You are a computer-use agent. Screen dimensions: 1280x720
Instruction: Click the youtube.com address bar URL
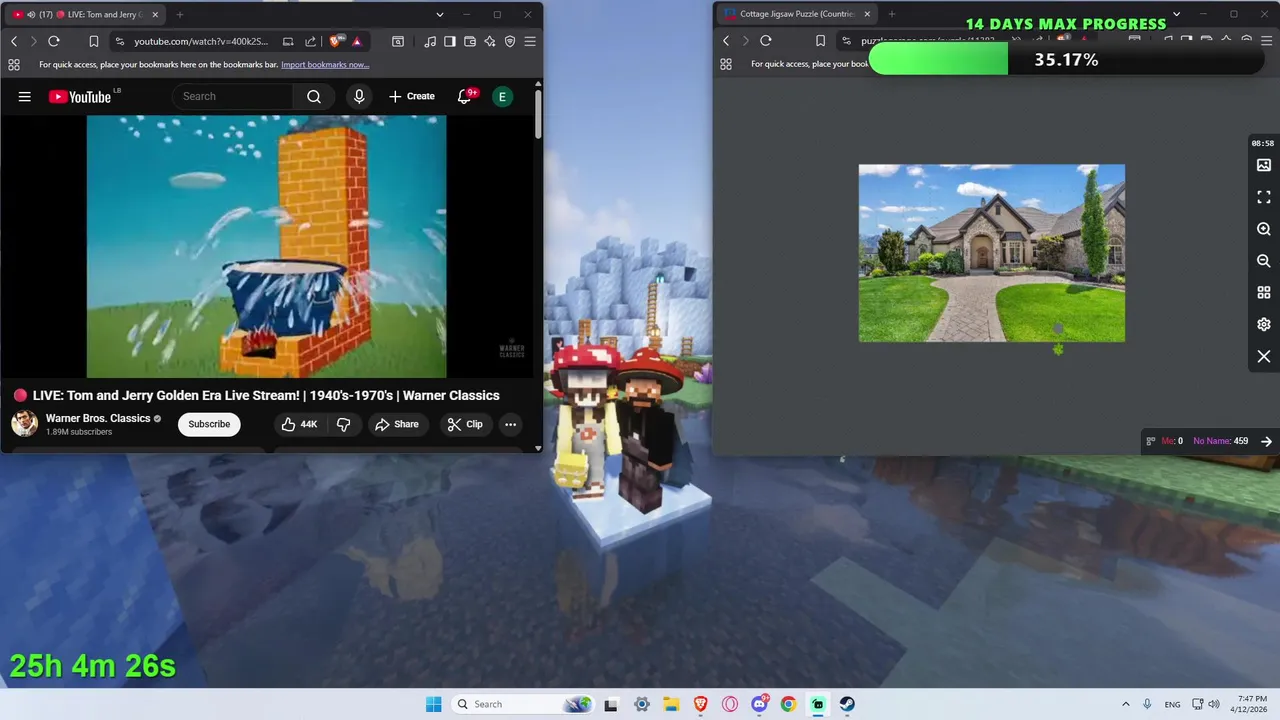point(201,41)
